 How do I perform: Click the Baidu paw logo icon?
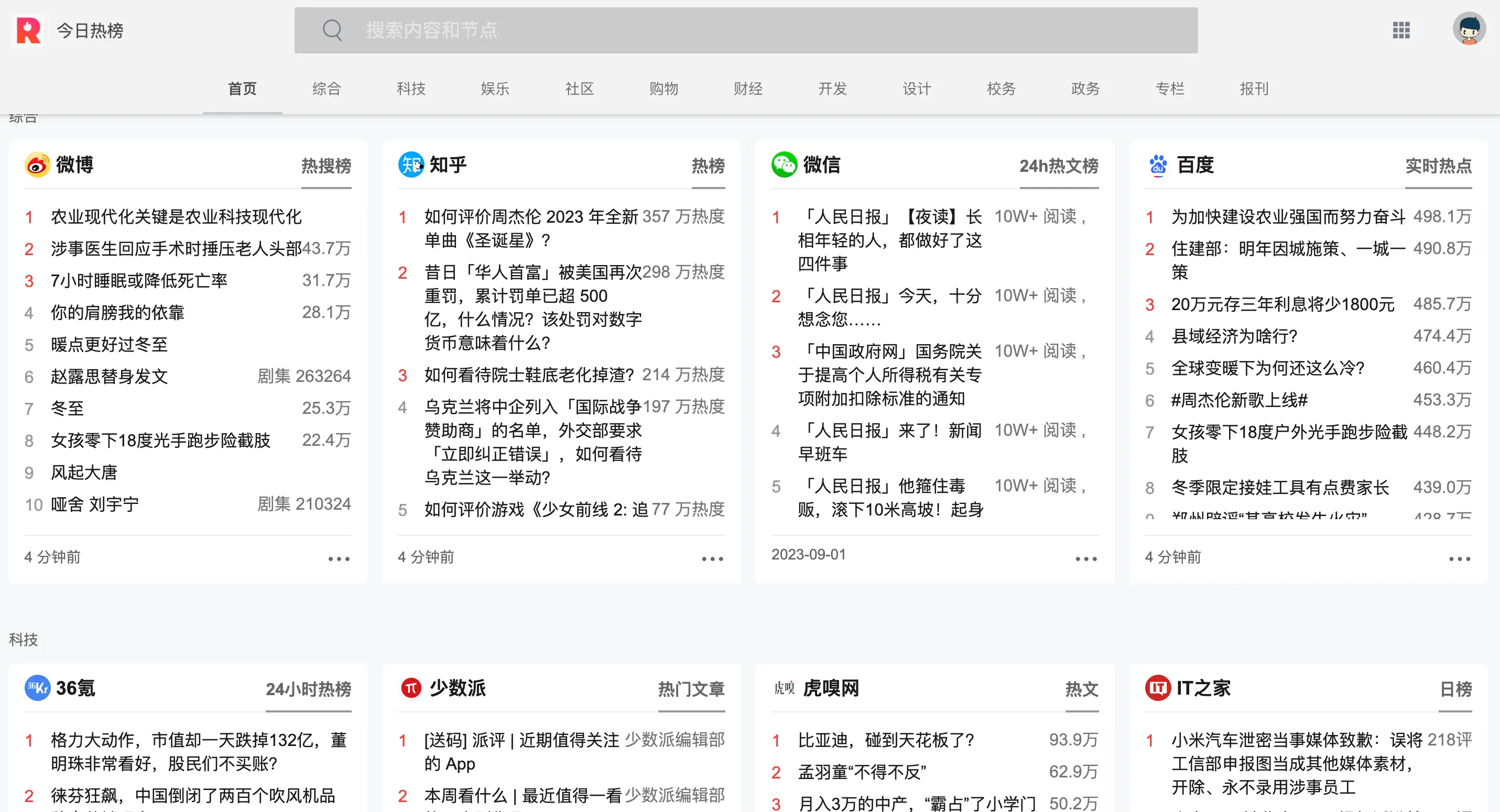pyautogui.click(x=1158, y=166)
